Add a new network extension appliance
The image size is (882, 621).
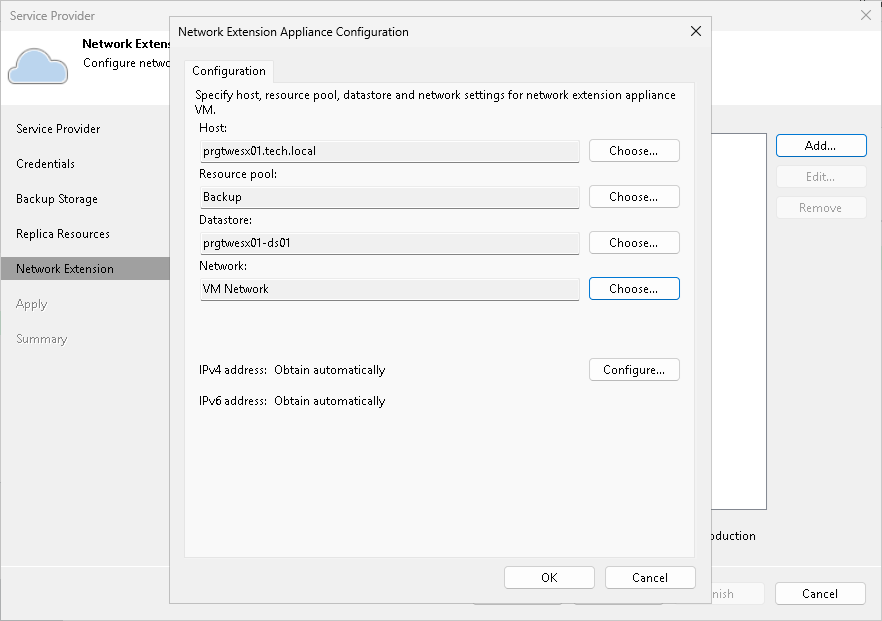coord(820,145)
